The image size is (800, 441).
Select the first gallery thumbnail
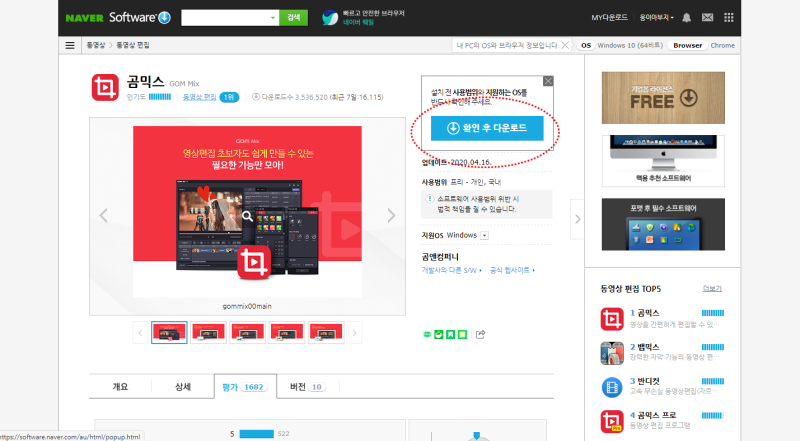point(169,333)
